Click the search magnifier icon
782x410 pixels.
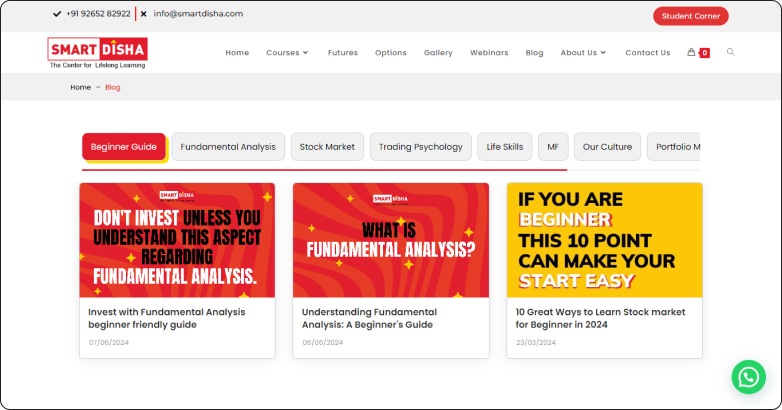(731, 52)
